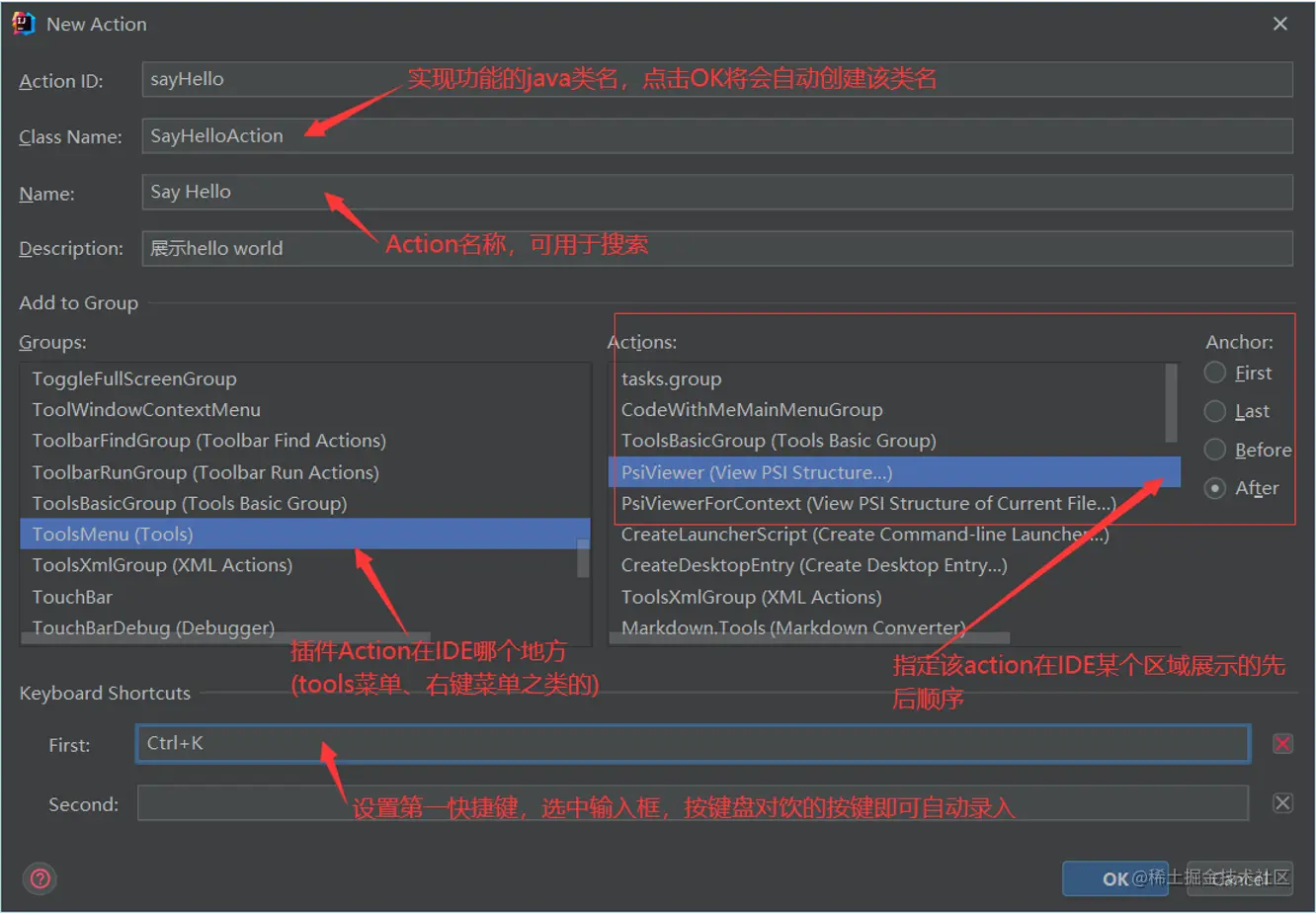Select ToolWindowContextMenu in Groups list

[x=305, y=409]
